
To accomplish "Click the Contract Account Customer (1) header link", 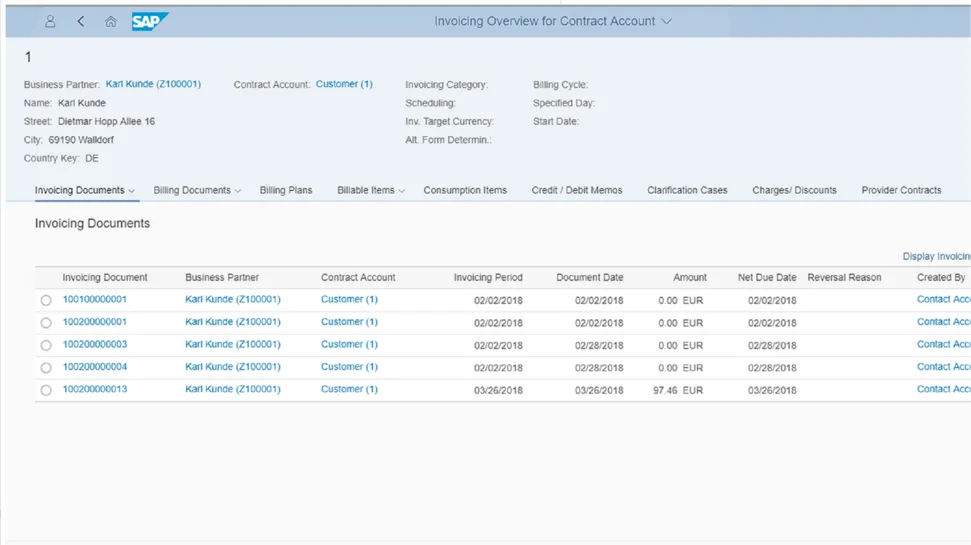I will pyautogui.click(x=344, y=85).
